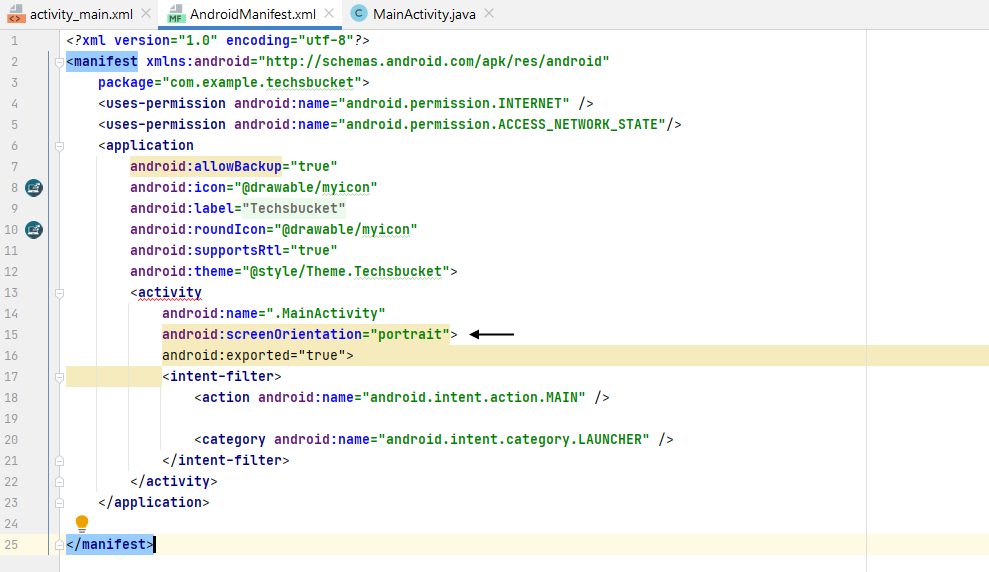Viewport: 989px width, 572px height.
Task: Click the activity tag with red underline
Action: (170, 293)
